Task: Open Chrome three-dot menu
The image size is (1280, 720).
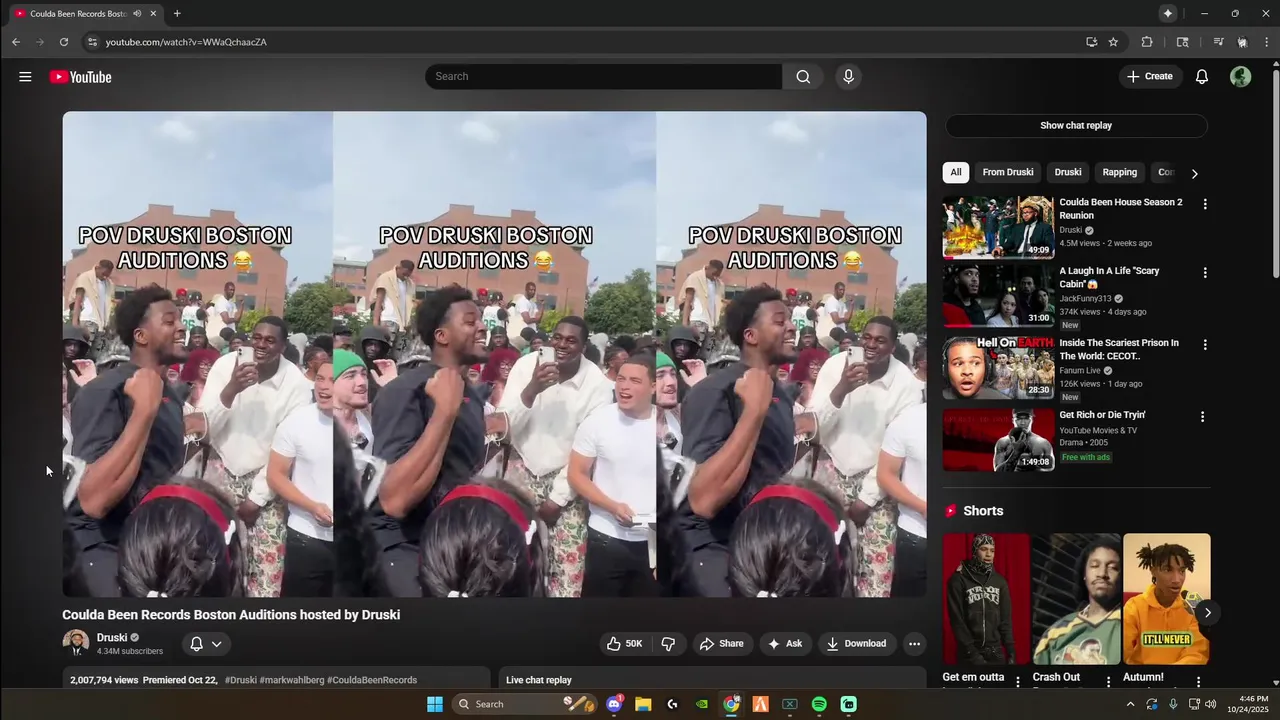Action: (1266, 42)
